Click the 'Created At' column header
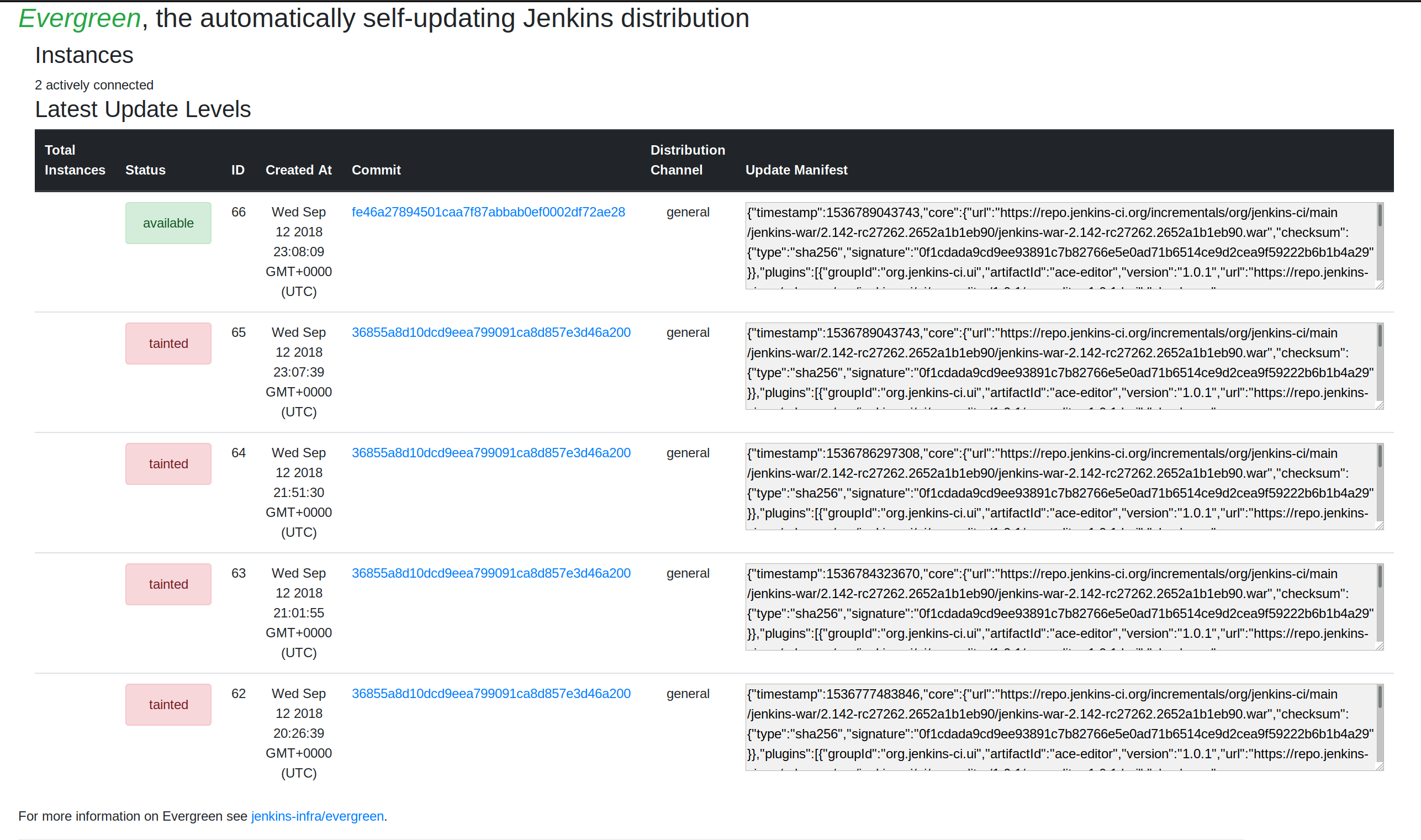Screen dimensions: 1421x840 (298, 170)
